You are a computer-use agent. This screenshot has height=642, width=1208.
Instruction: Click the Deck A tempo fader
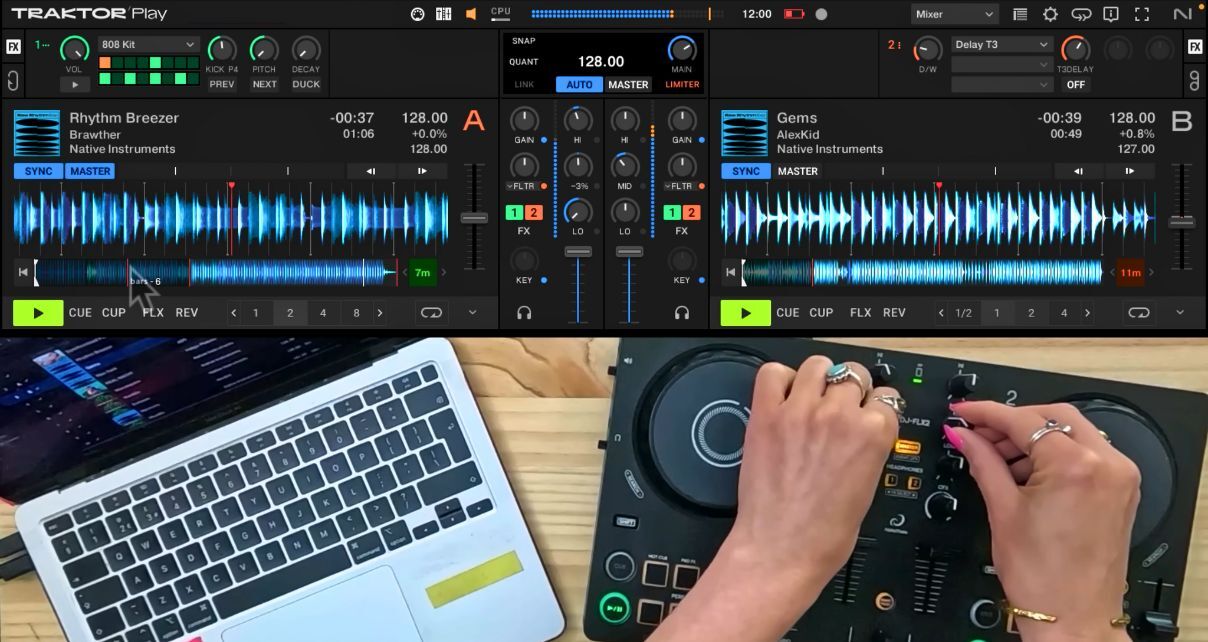click(x=473, y=217)
